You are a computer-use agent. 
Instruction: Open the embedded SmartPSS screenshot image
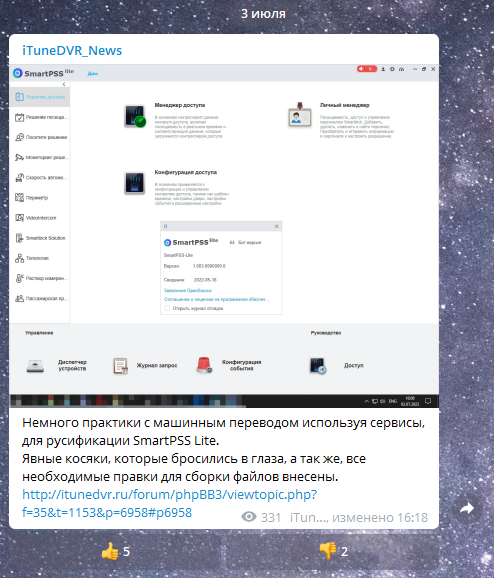click(x=224, y=236)
